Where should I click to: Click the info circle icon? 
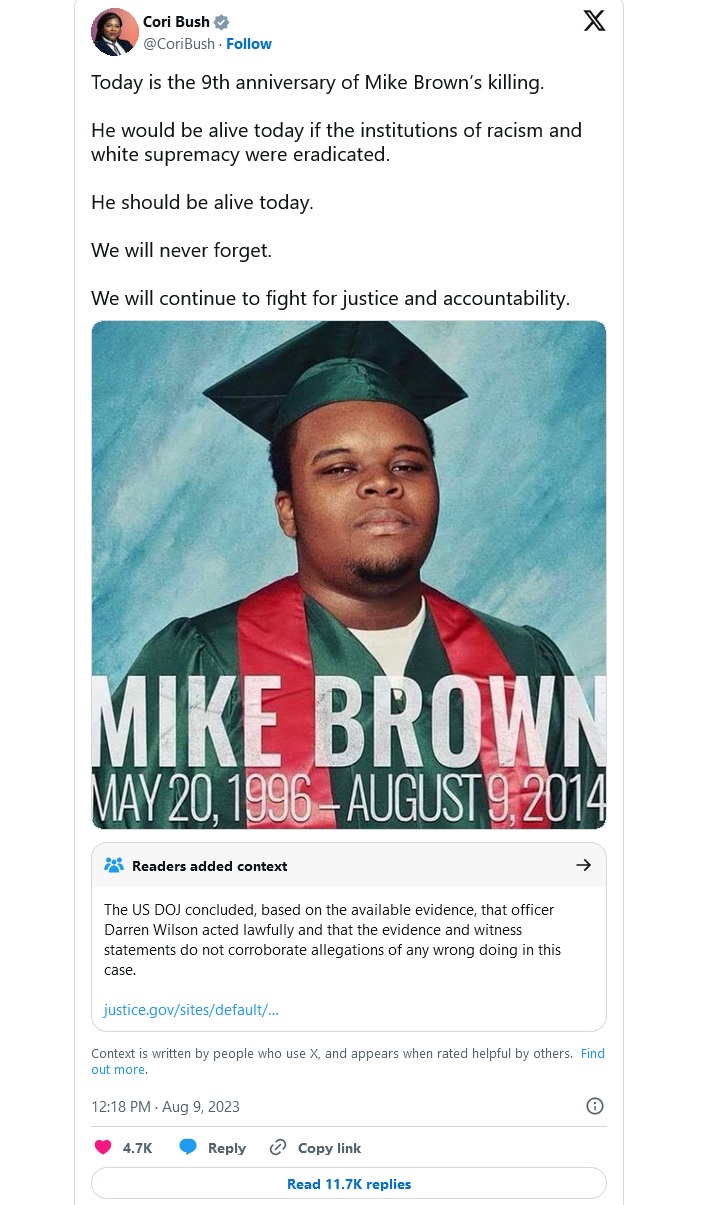[594, 1106]
